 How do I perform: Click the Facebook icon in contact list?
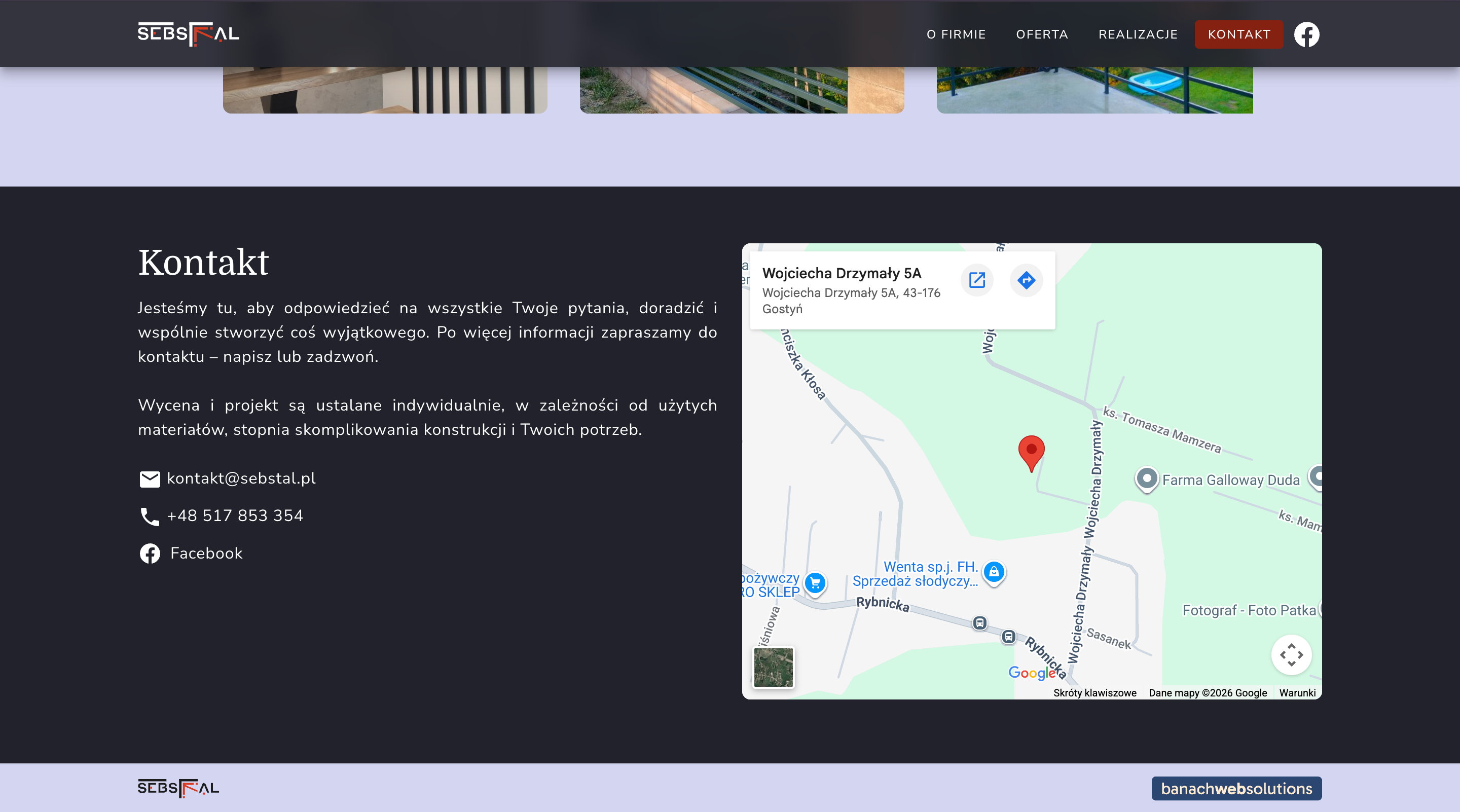coord(150,553)
